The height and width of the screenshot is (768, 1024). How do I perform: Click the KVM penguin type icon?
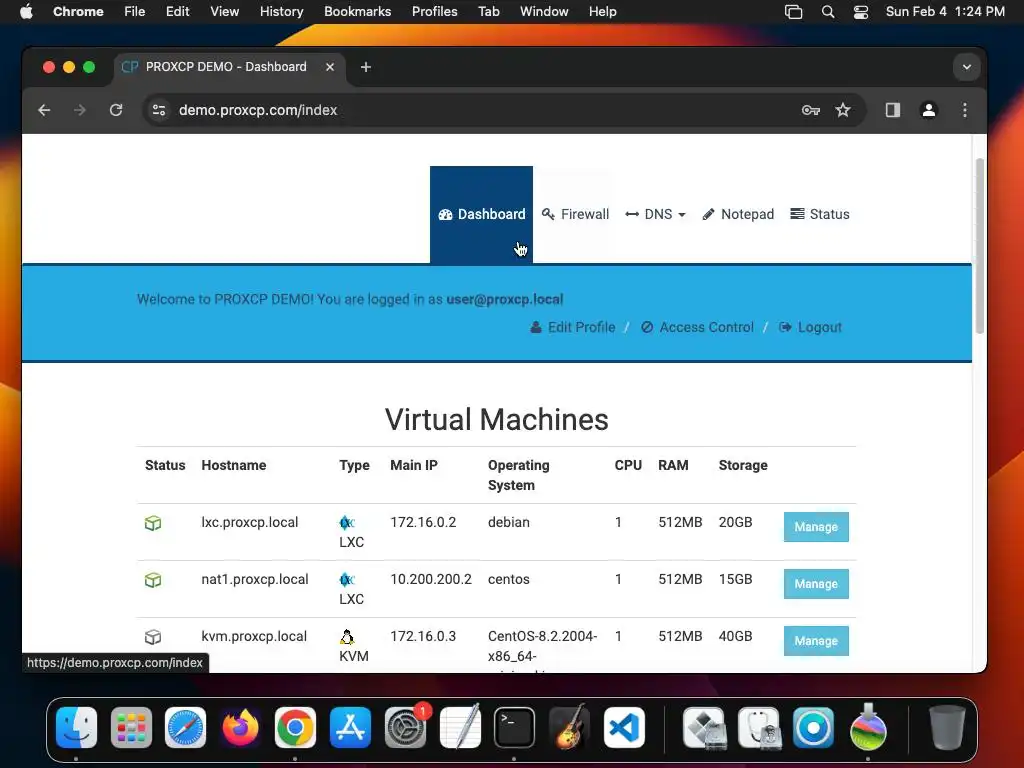tap(347, 637)
